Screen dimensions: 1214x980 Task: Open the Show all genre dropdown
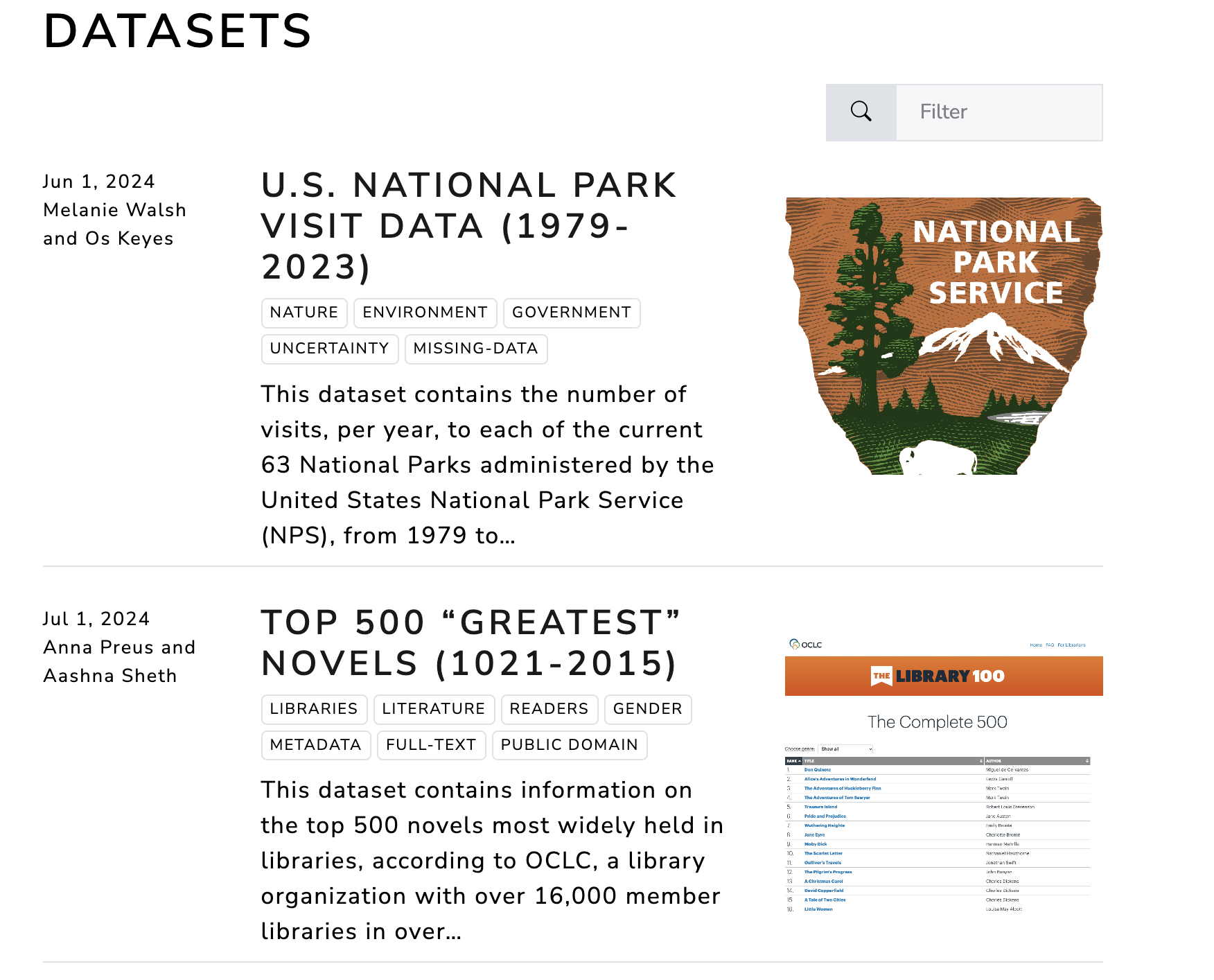pos(845,749)
